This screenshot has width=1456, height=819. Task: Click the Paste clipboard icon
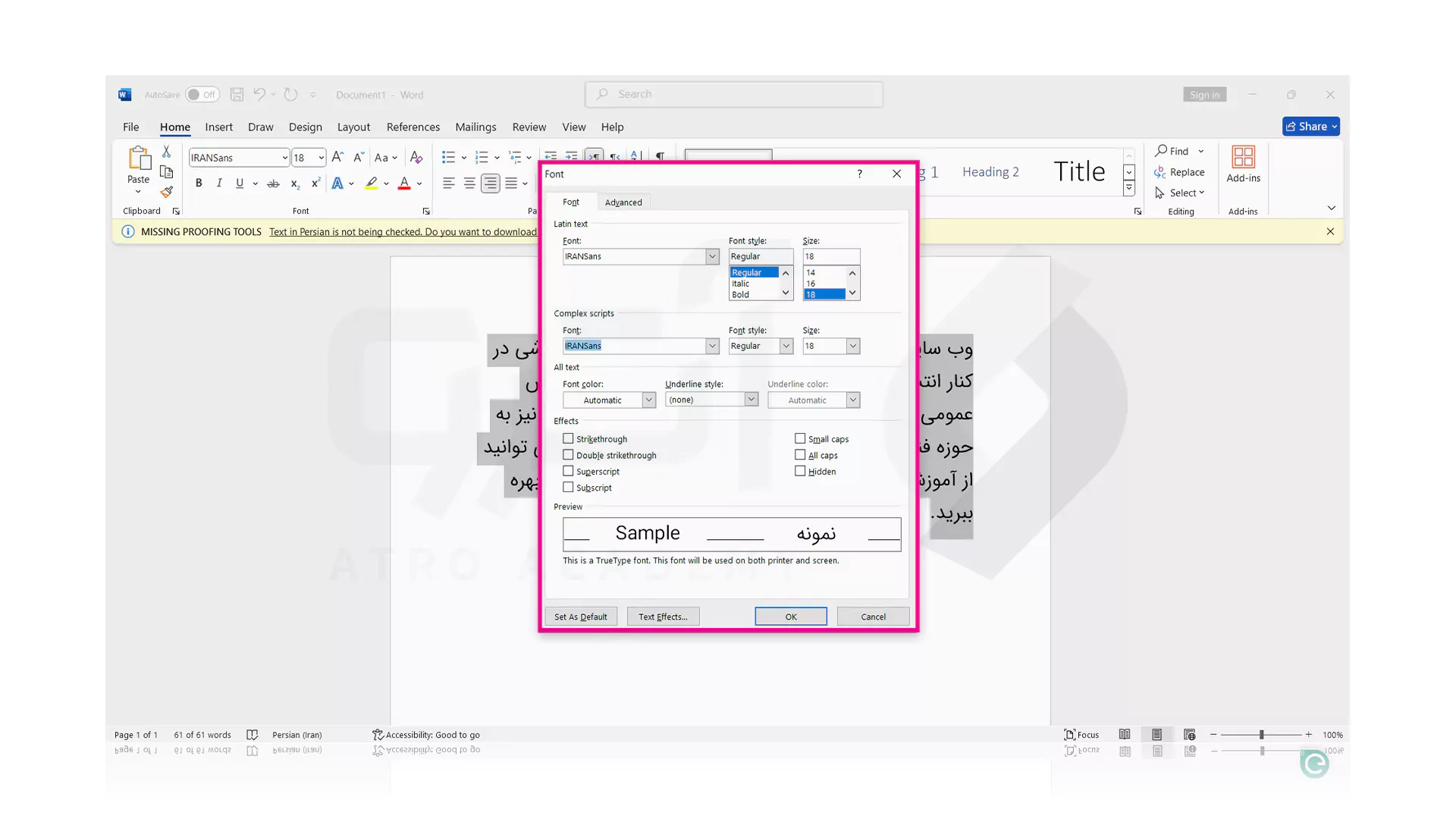point(139,158)
